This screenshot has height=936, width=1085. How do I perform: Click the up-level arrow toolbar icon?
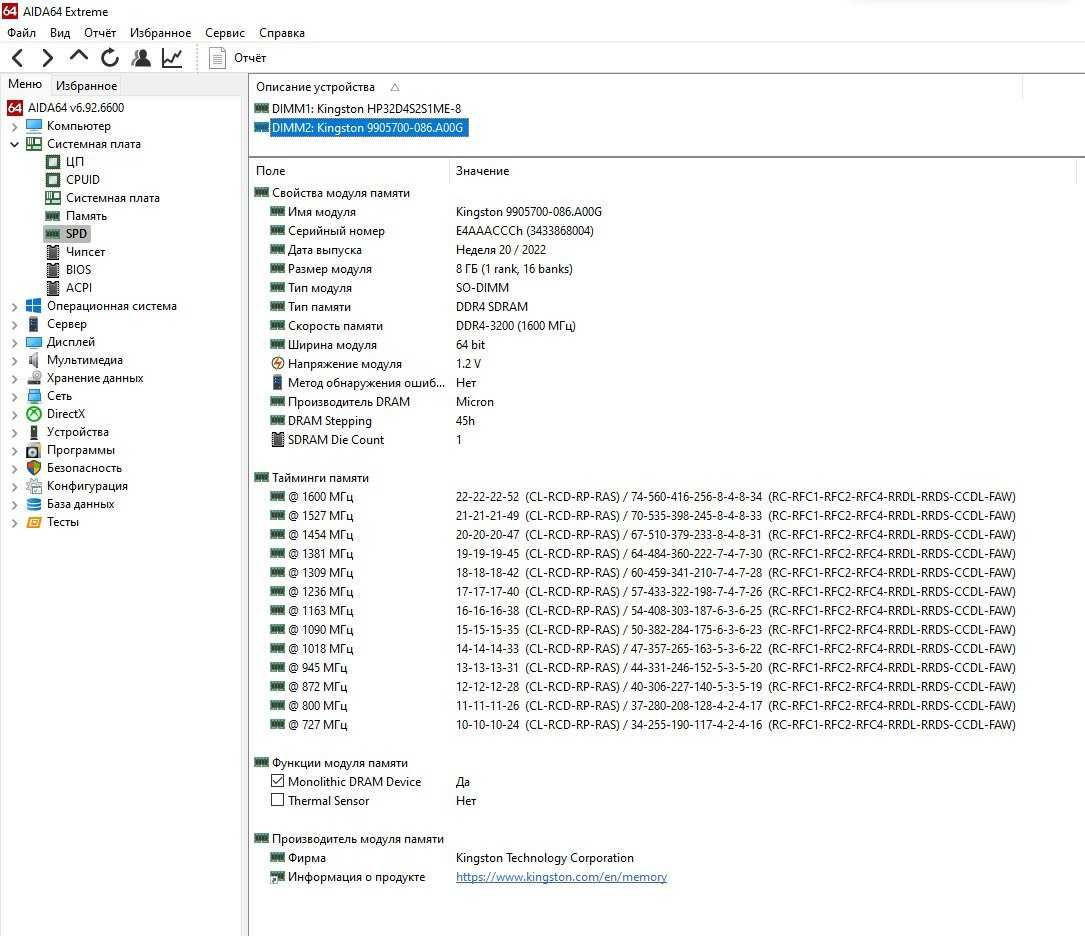point(79,57)
